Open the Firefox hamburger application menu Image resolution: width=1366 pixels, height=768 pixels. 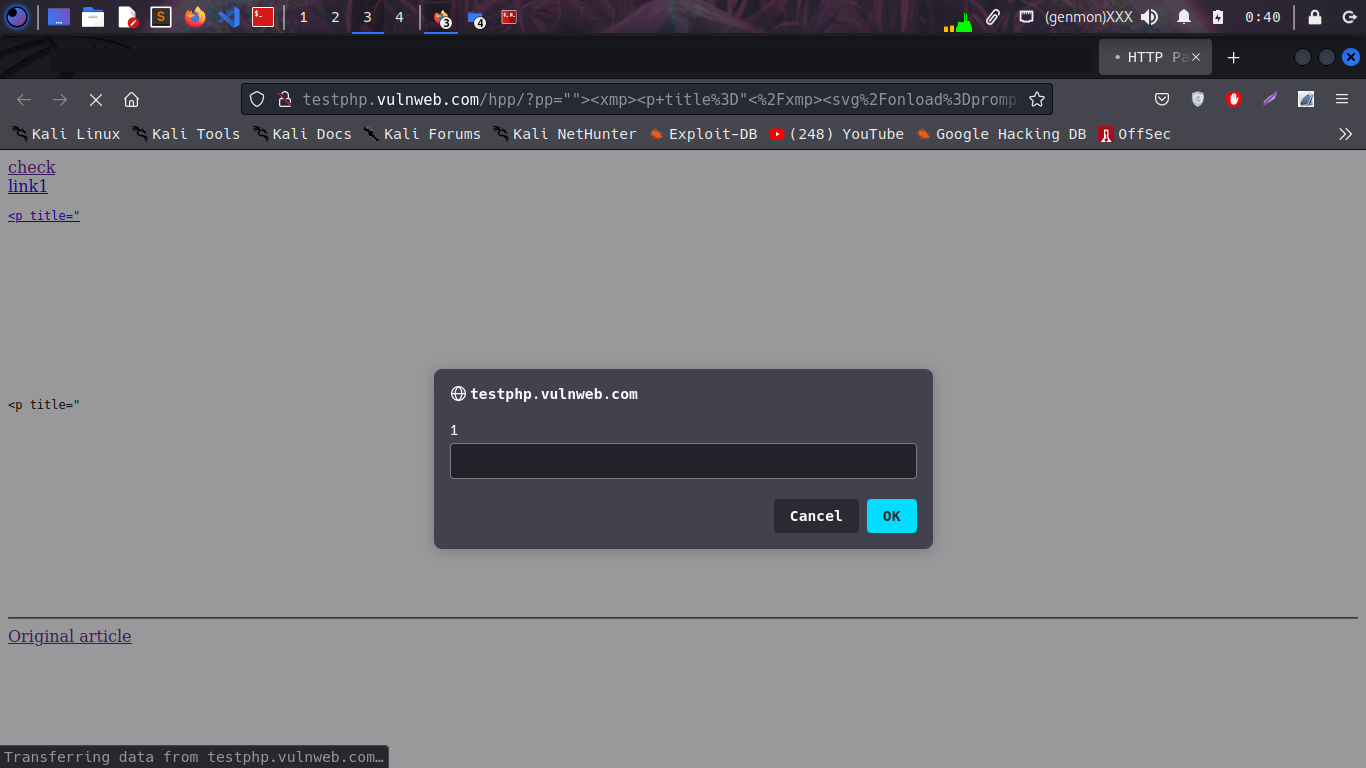click(x=1342, y=99)
